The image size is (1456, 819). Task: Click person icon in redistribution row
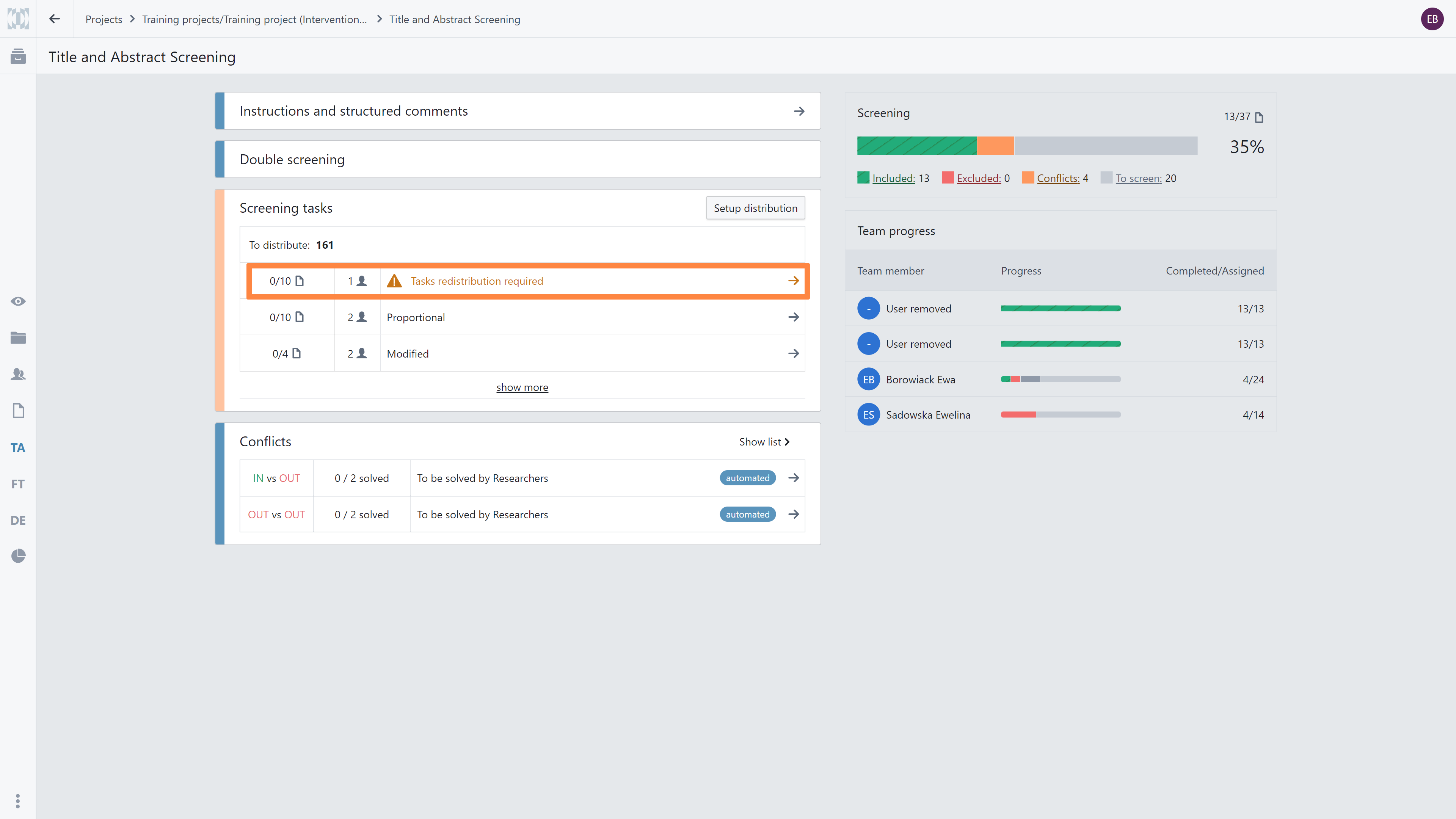[x=362, y=281]
